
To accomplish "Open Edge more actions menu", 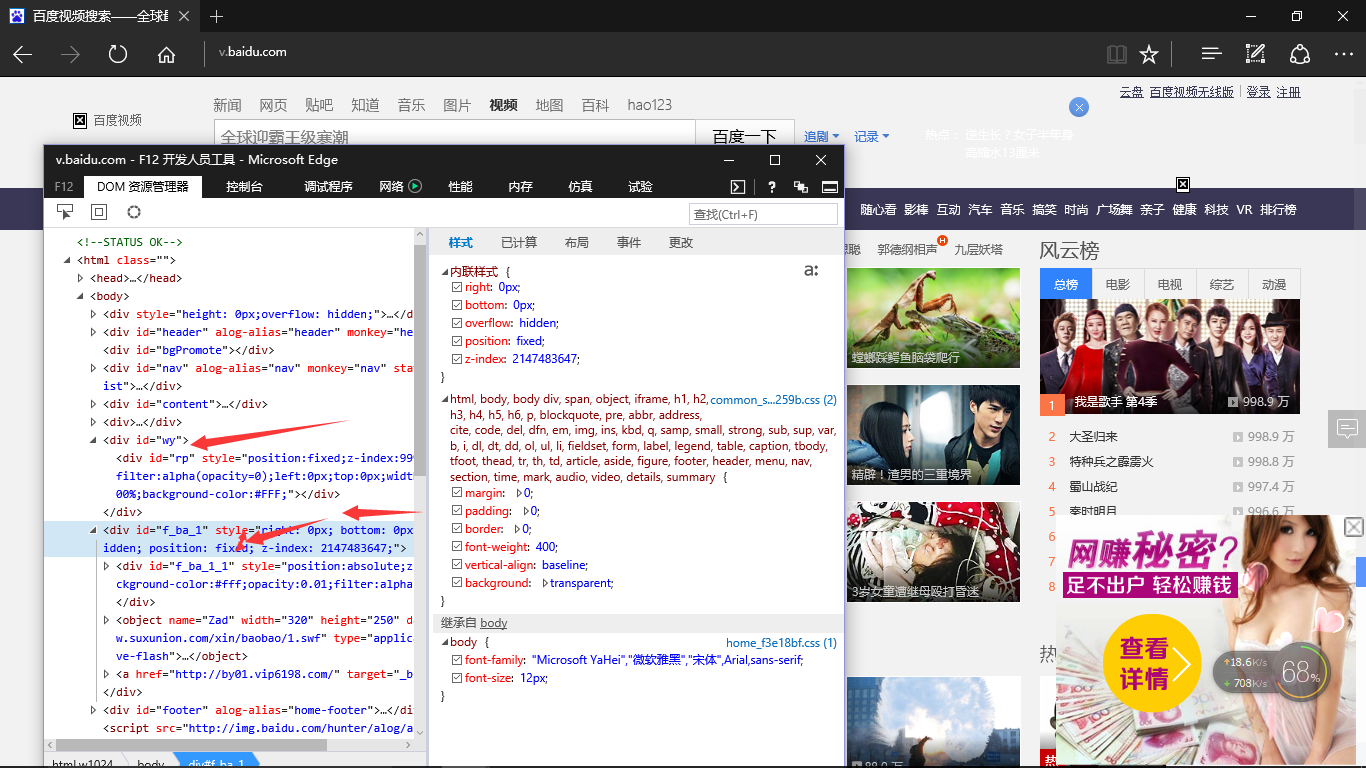I will coord(1343,55).
